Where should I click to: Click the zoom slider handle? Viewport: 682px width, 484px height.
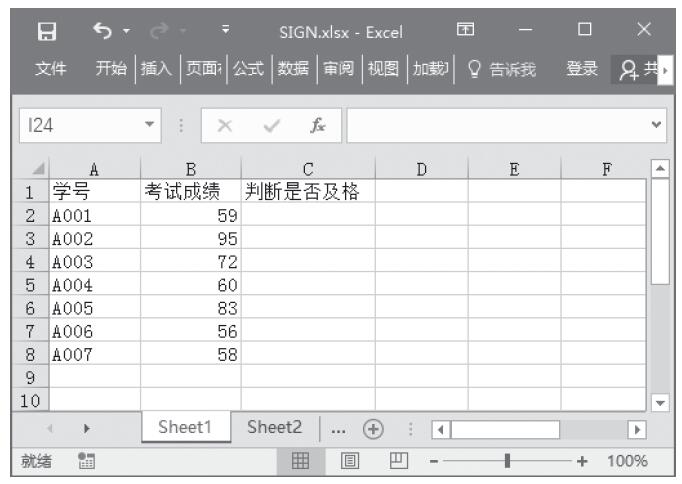[508, 461]
